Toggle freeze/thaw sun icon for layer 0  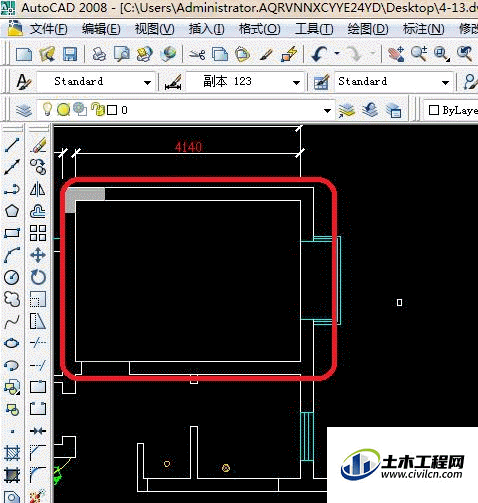pyautogui.click(x=63, y=110)
